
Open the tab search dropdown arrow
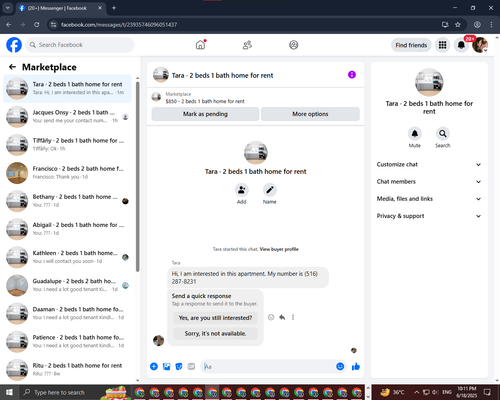point(7,8)
